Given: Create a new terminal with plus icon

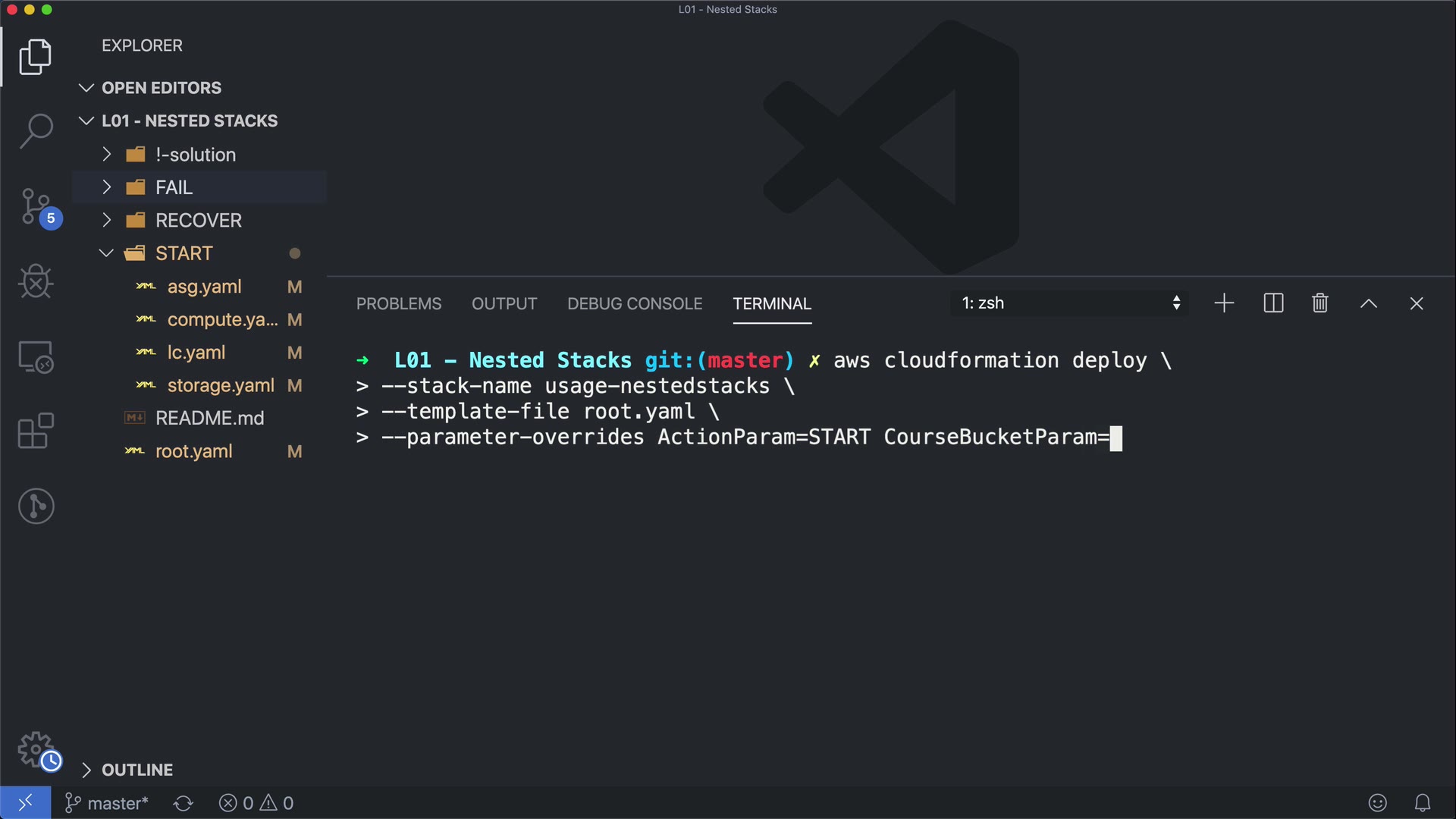Looking at the screenshot, I should click(1224, 303).
